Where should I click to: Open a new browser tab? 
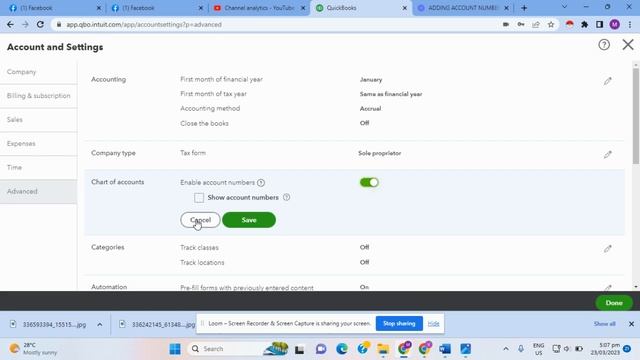pos(524,8)
